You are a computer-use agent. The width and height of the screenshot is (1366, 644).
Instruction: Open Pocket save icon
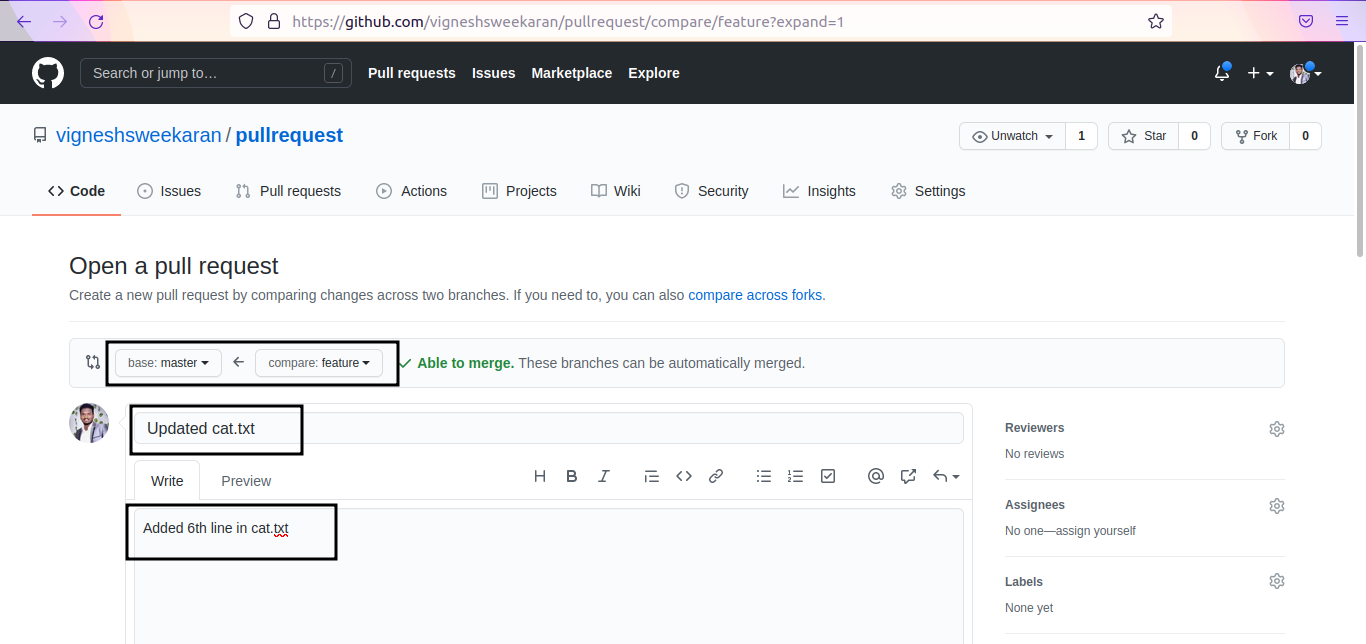[1306, 21]
